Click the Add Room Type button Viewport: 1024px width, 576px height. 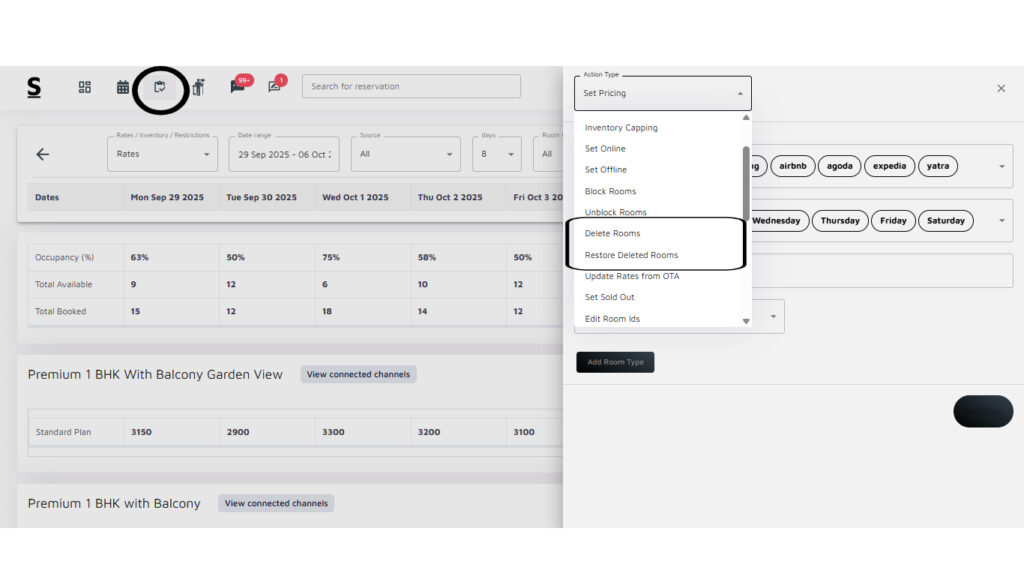[x=615, y=362]
